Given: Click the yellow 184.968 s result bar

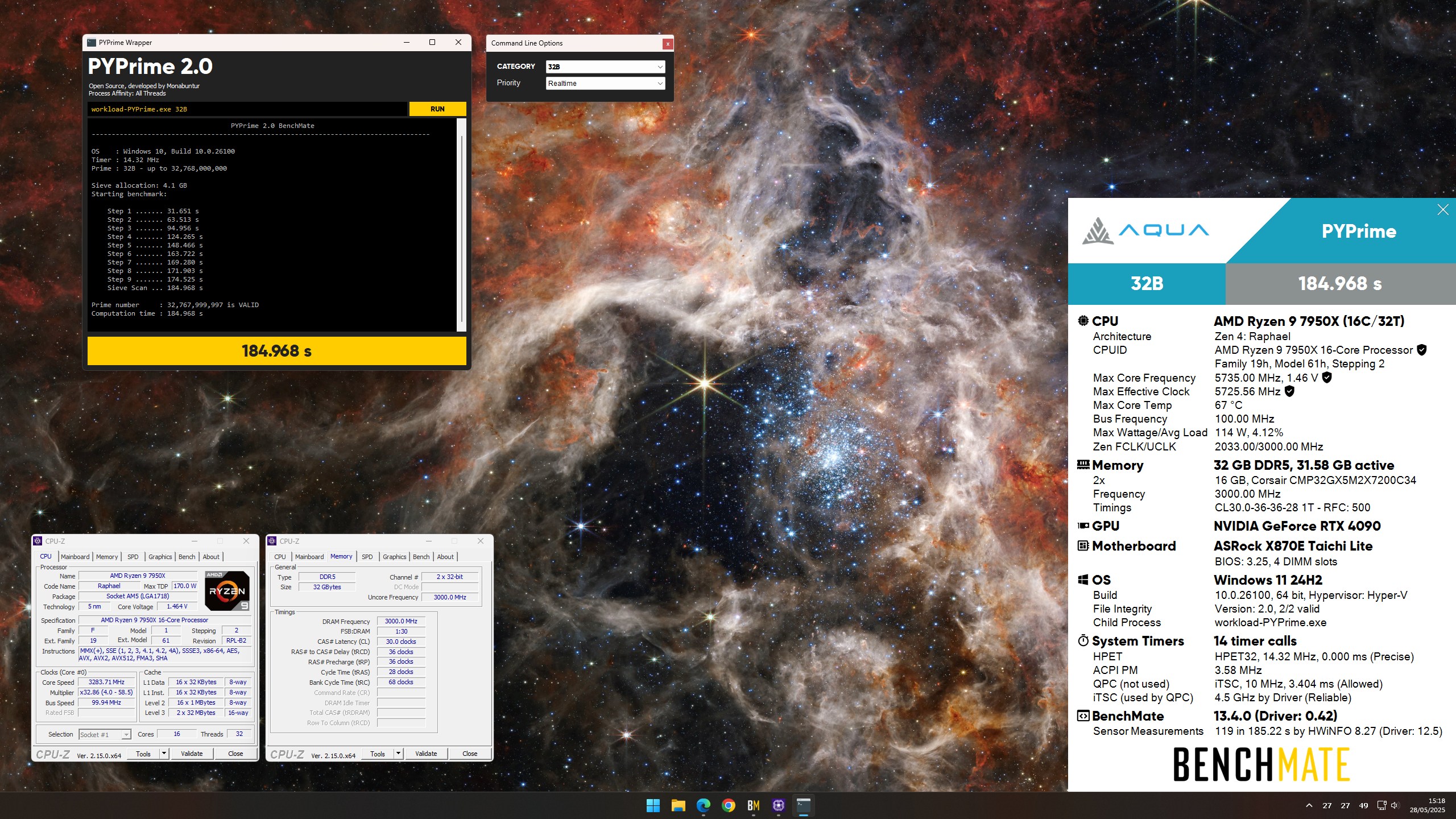Looking at the screenshot, I should 276,351.
